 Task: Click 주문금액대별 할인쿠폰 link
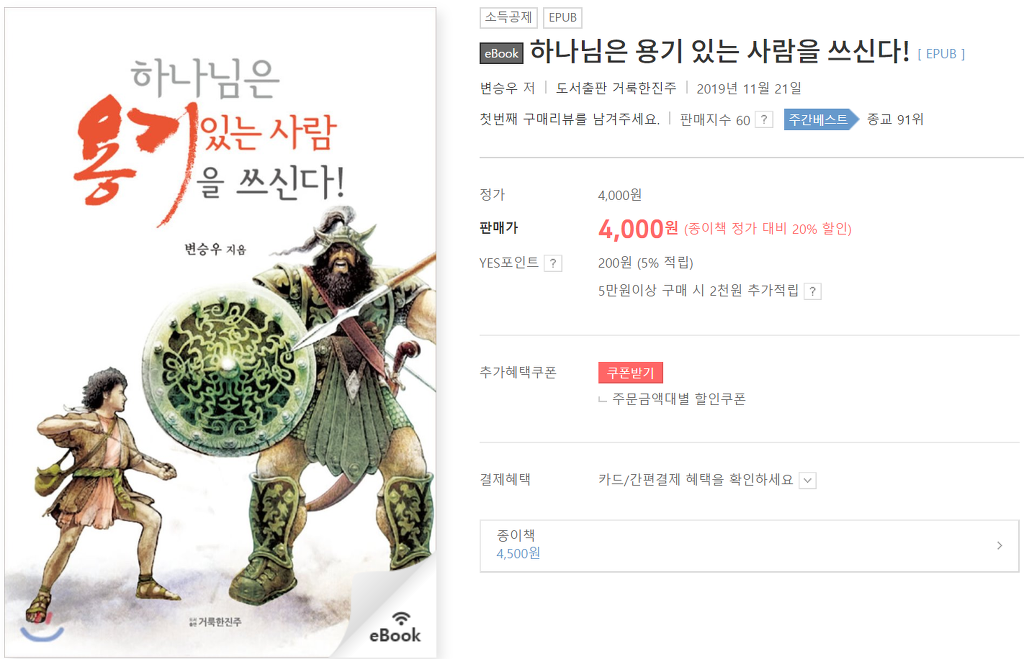click(679, 399)
